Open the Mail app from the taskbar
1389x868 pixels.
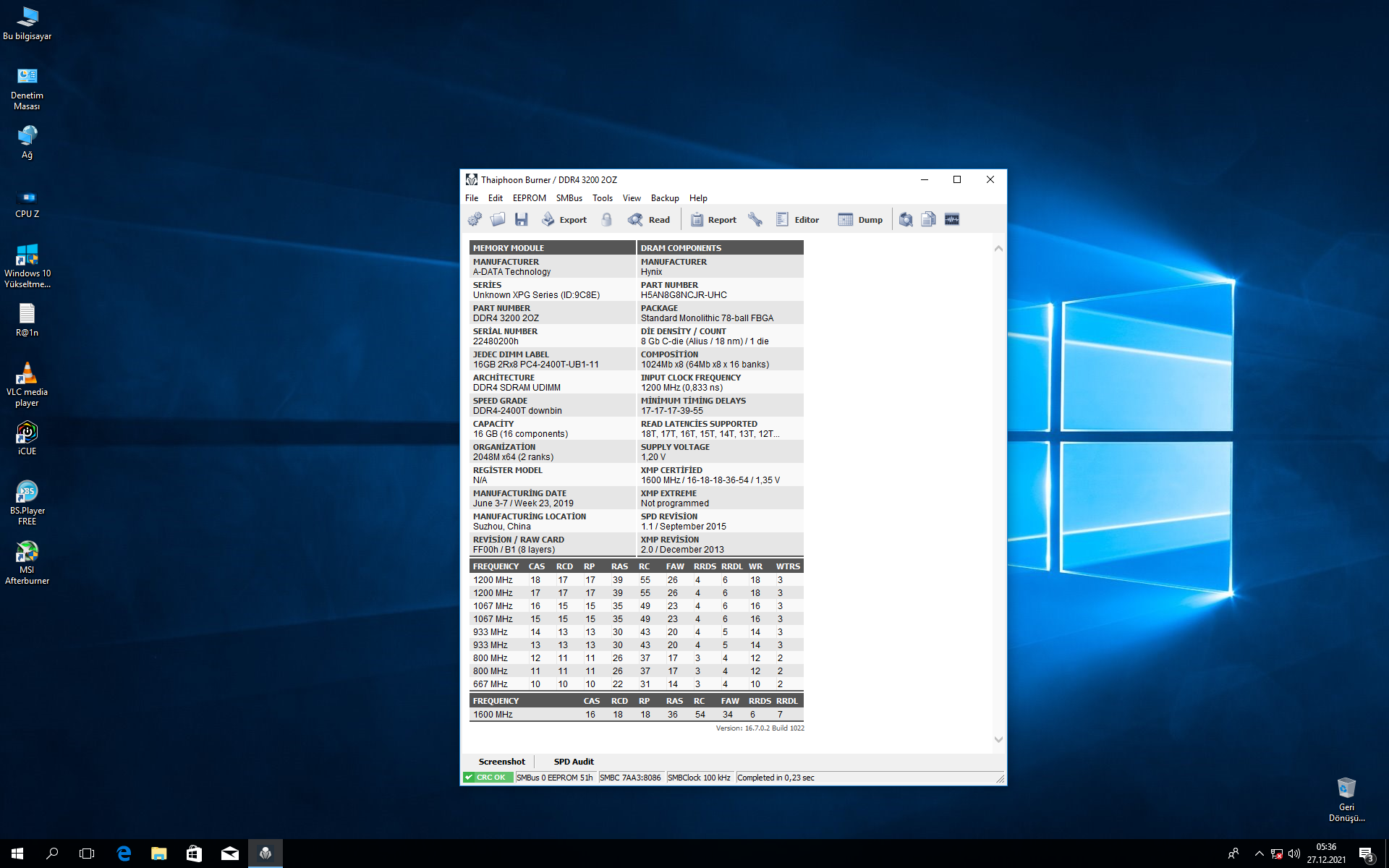click(x=229, y=854)
